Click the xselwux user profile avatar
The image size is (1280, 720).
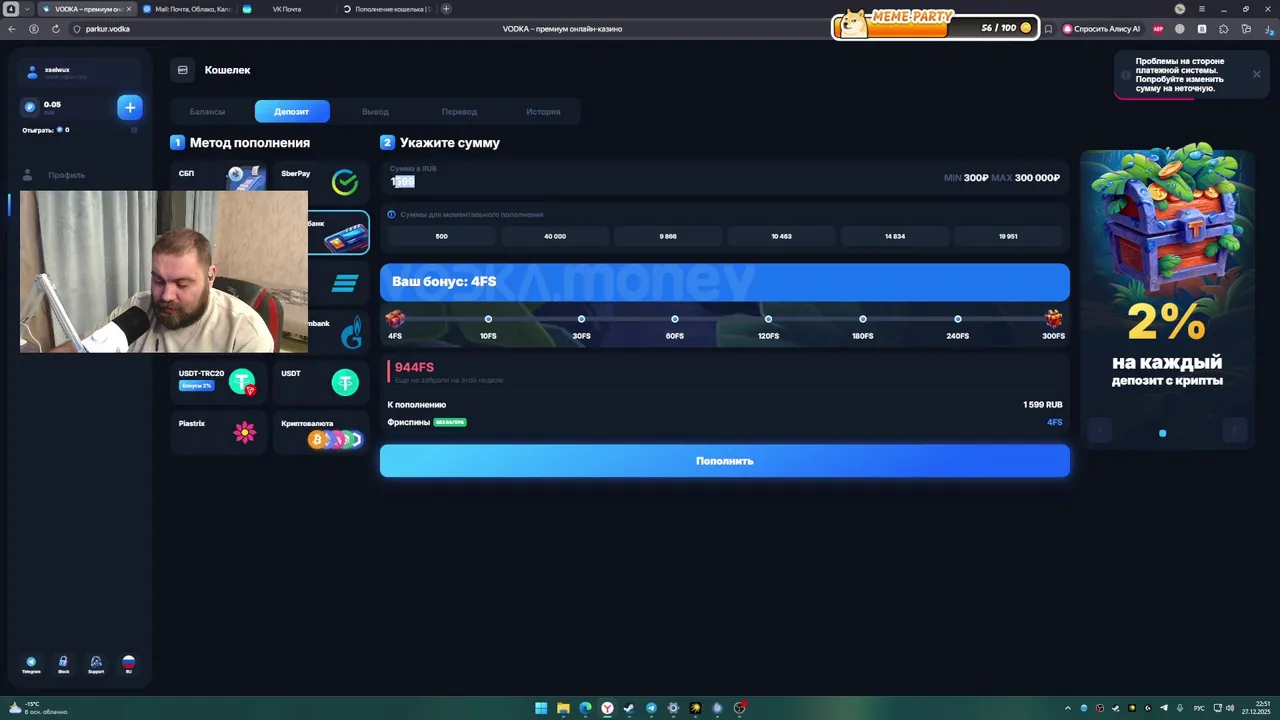point(32,72)
